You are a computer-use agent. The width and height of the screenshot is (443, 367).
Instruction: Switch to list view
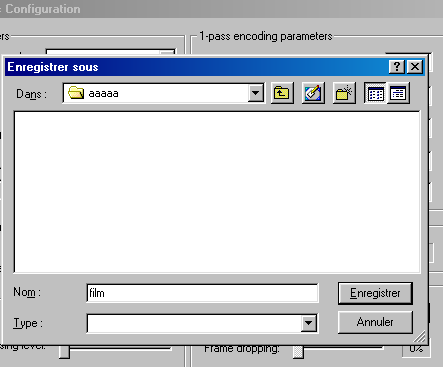pos(375,93)
